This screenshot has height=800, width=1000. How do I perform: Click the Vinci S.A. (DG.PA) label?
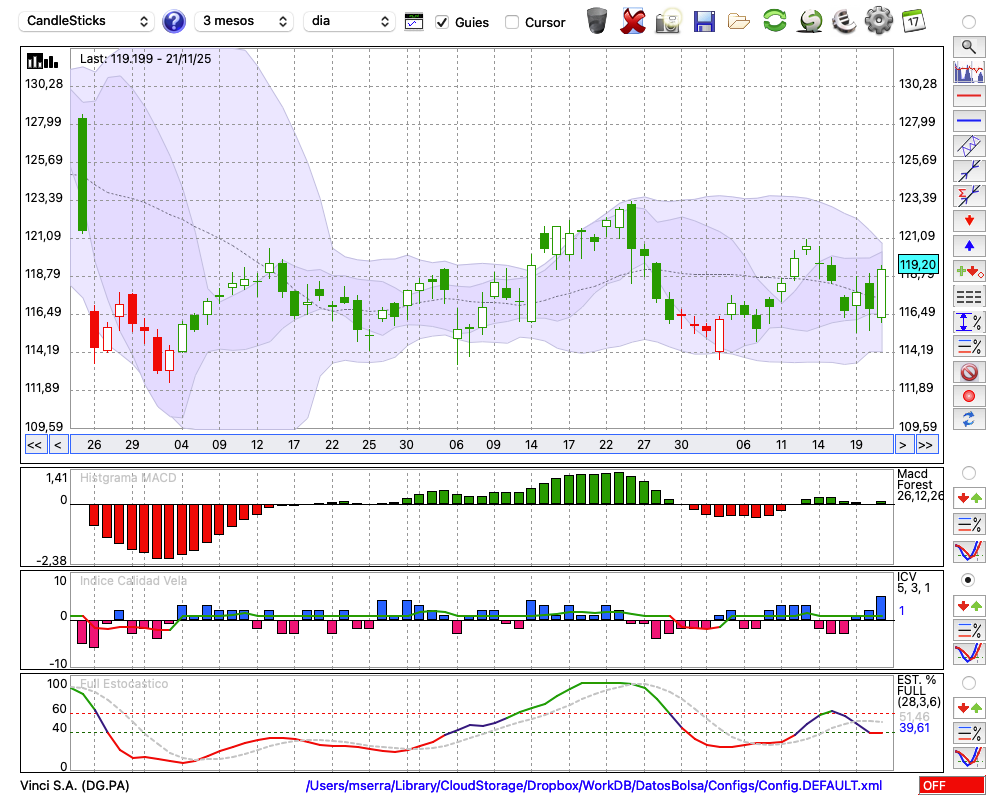pyautogui.click(x=75, y=785)
